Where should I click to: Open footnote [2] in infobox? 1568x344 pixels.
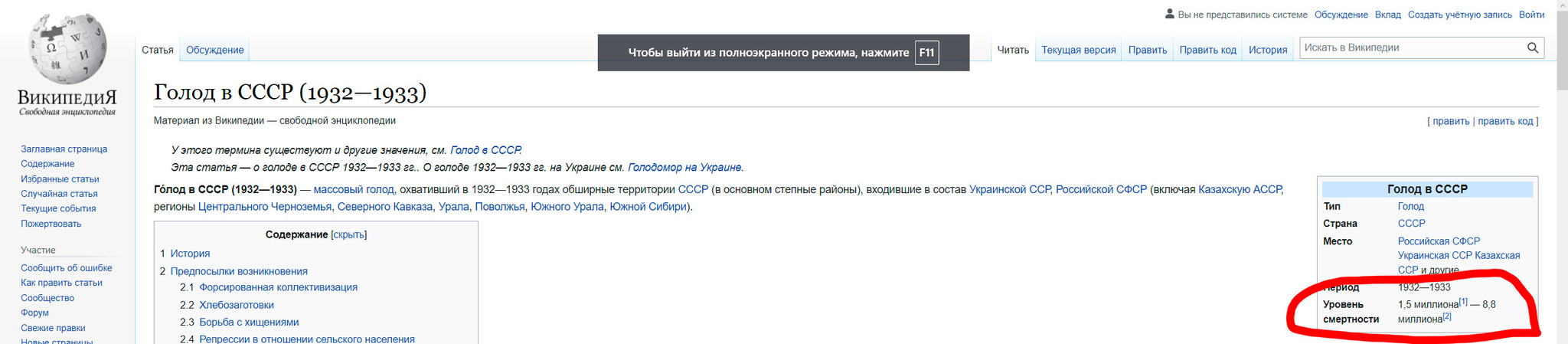tap(1447, 316)
